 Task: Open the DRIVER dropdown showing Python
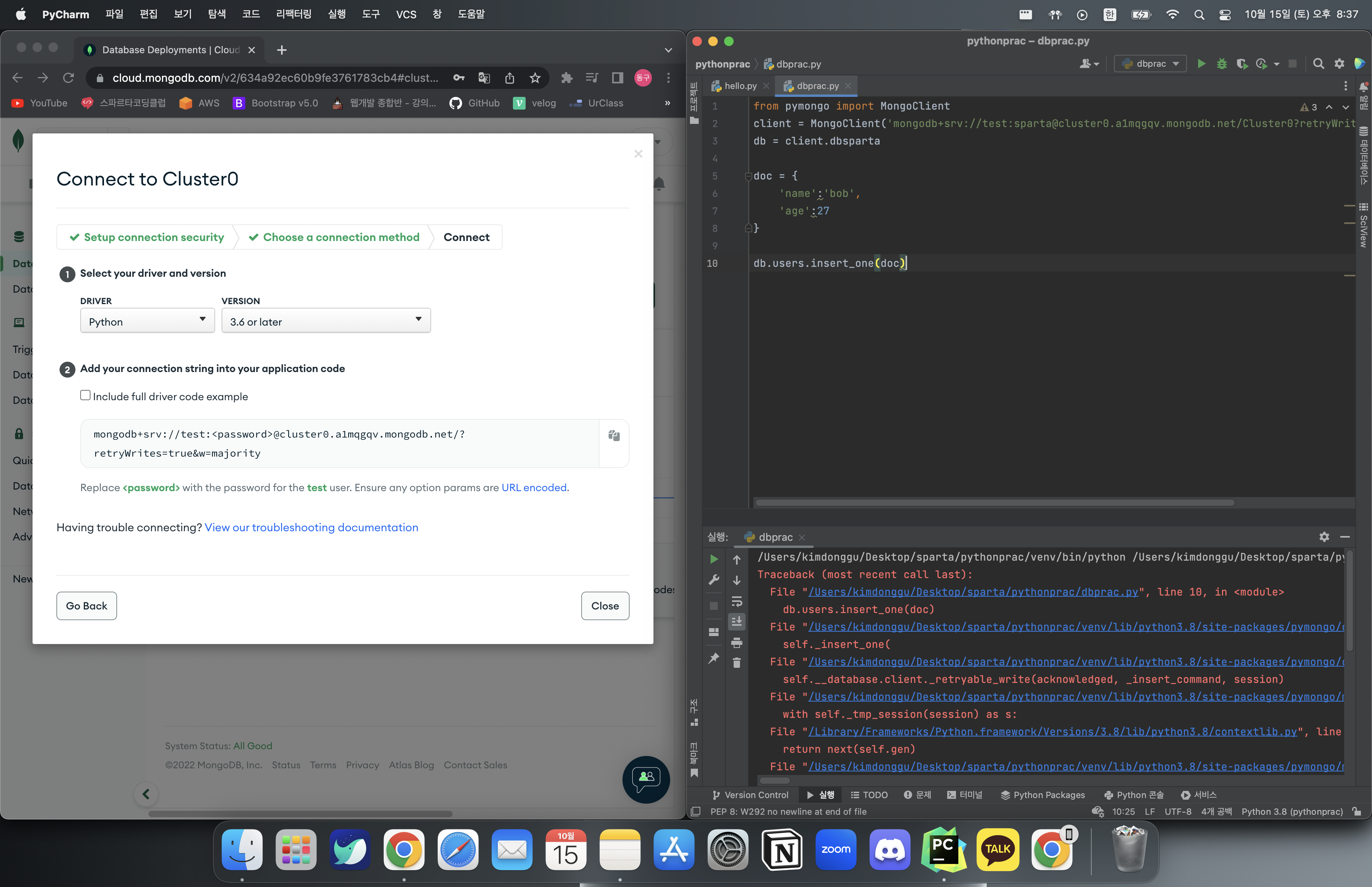[147, 320]
